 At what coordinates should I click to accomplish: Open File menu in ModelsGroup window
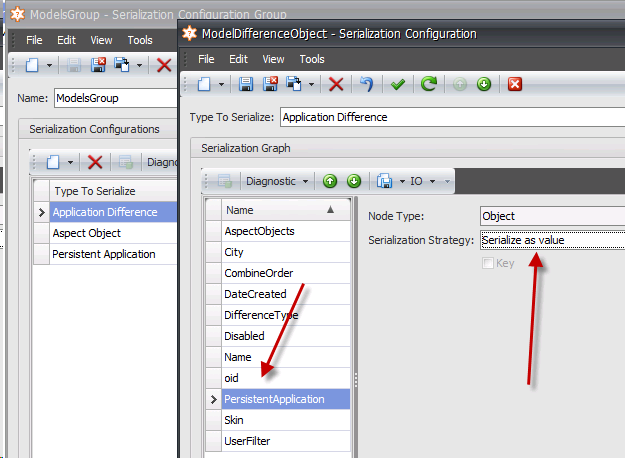click(34, 40)
